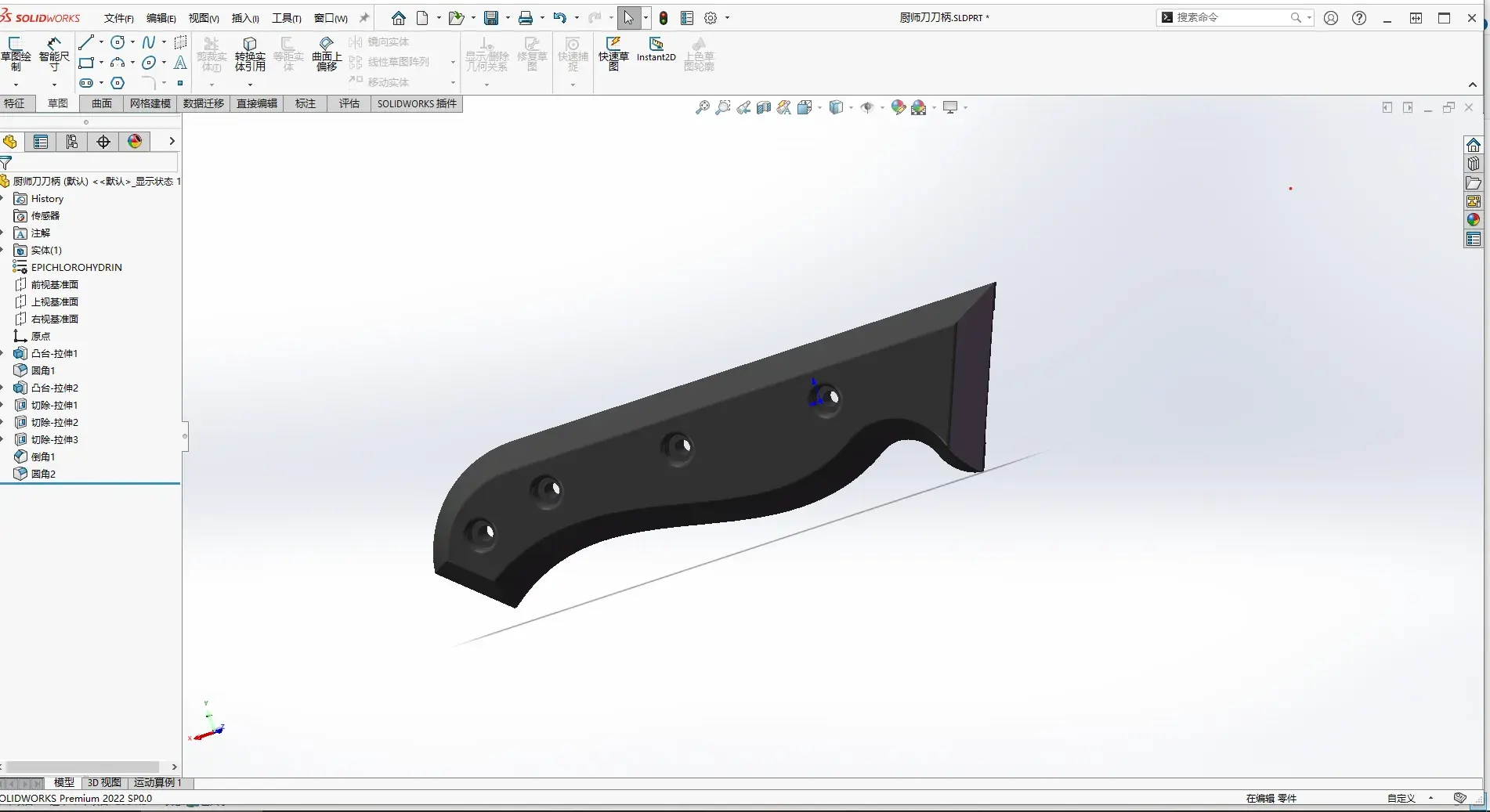The image size is (1490, 812).
Task: Expand the Select tool dropdown arrow
Action: point(646,18)
